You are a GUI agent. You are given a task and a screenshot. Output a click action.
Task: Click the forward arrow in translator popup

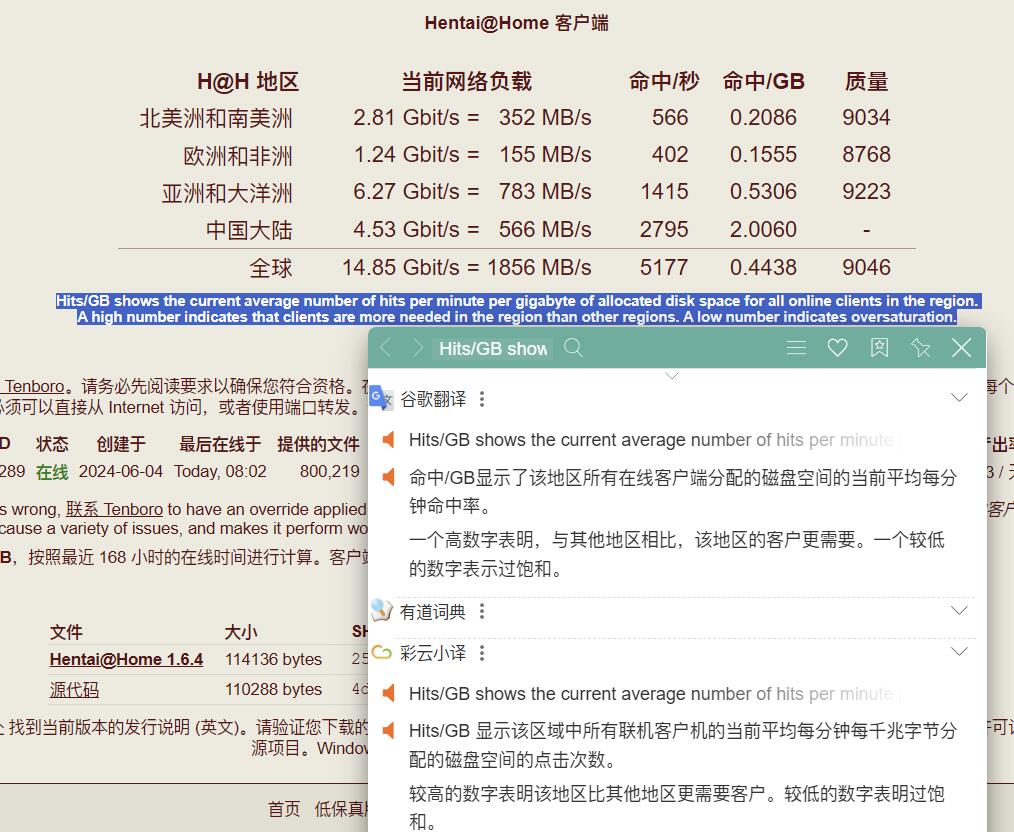click(x=418, y=348)
